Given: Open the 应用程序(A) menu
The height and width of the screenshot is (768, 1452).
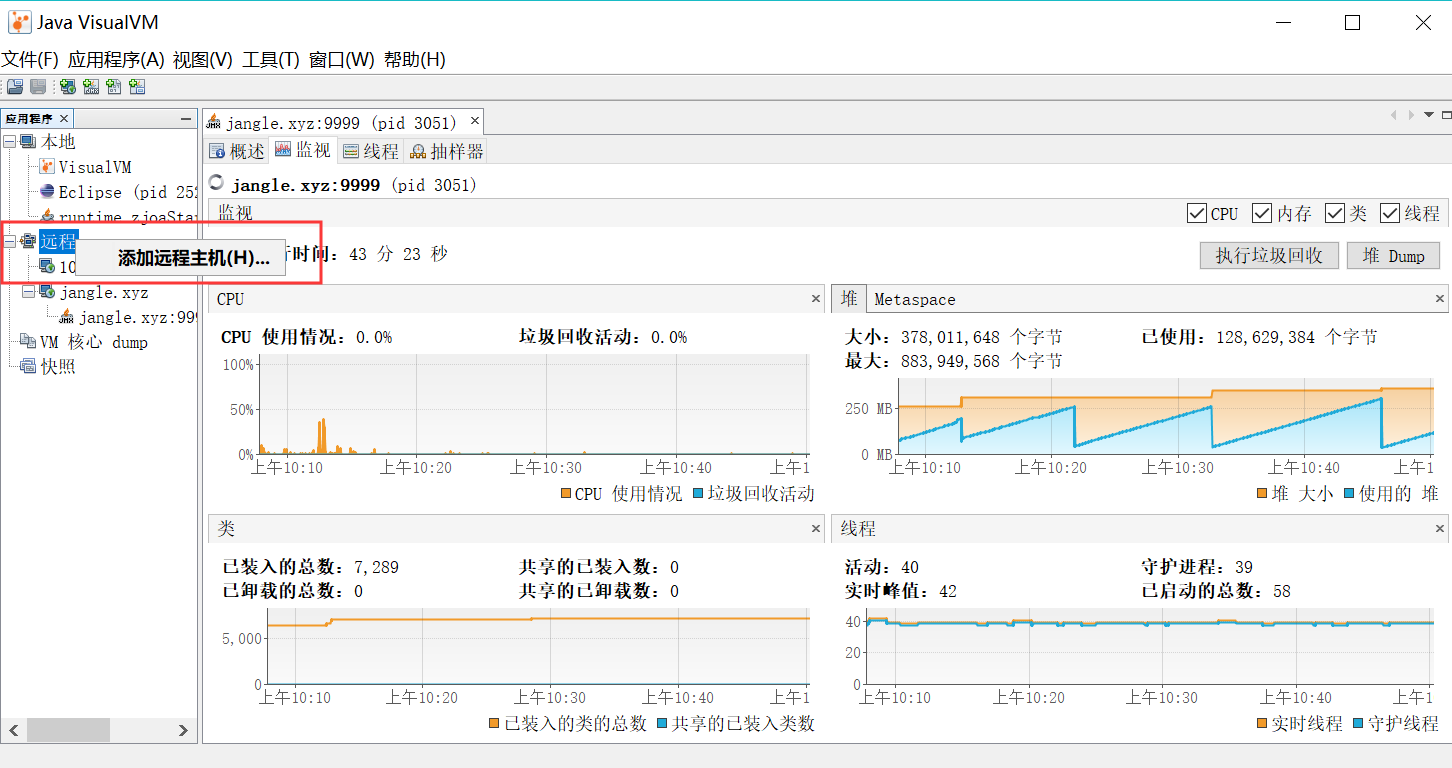Looking at the screenshot, I should click(x=116, y=60).
